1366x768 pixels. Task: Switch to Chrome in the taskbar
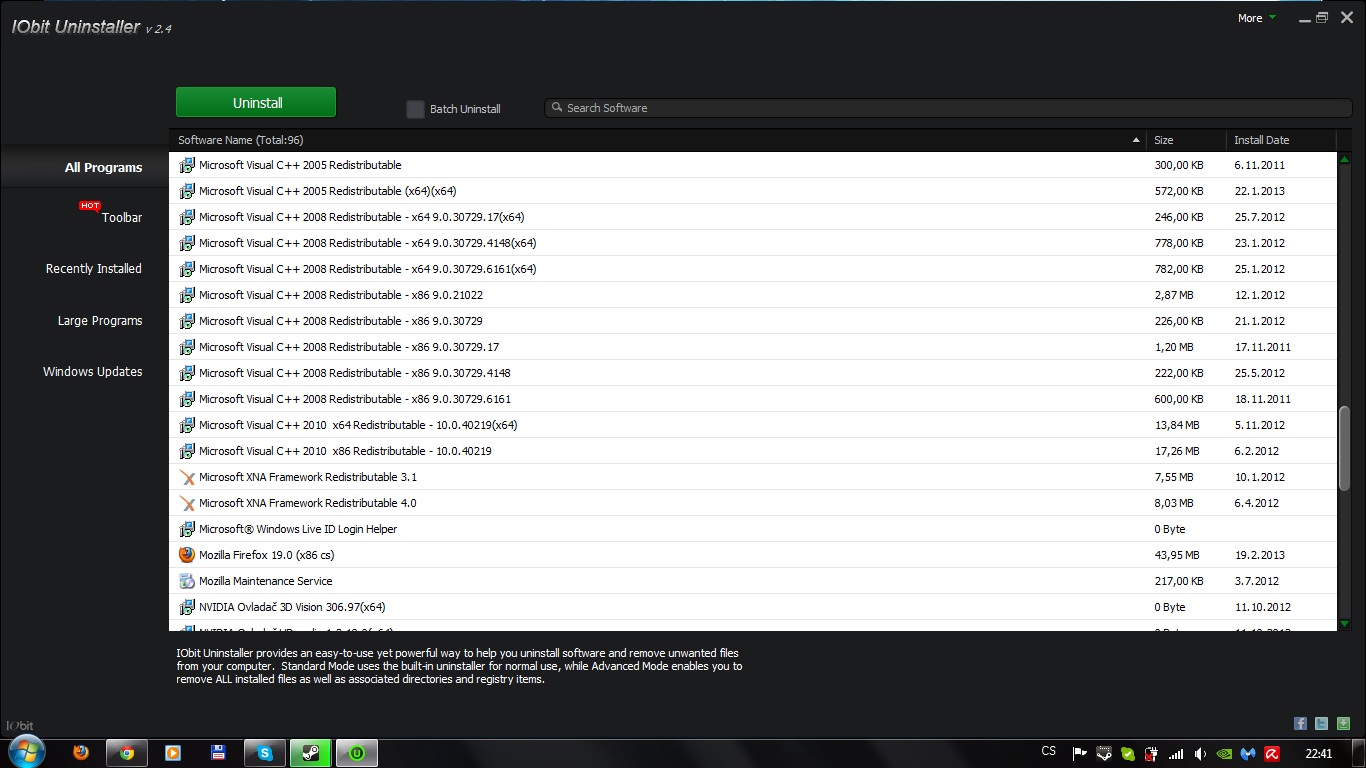[127, 753]
